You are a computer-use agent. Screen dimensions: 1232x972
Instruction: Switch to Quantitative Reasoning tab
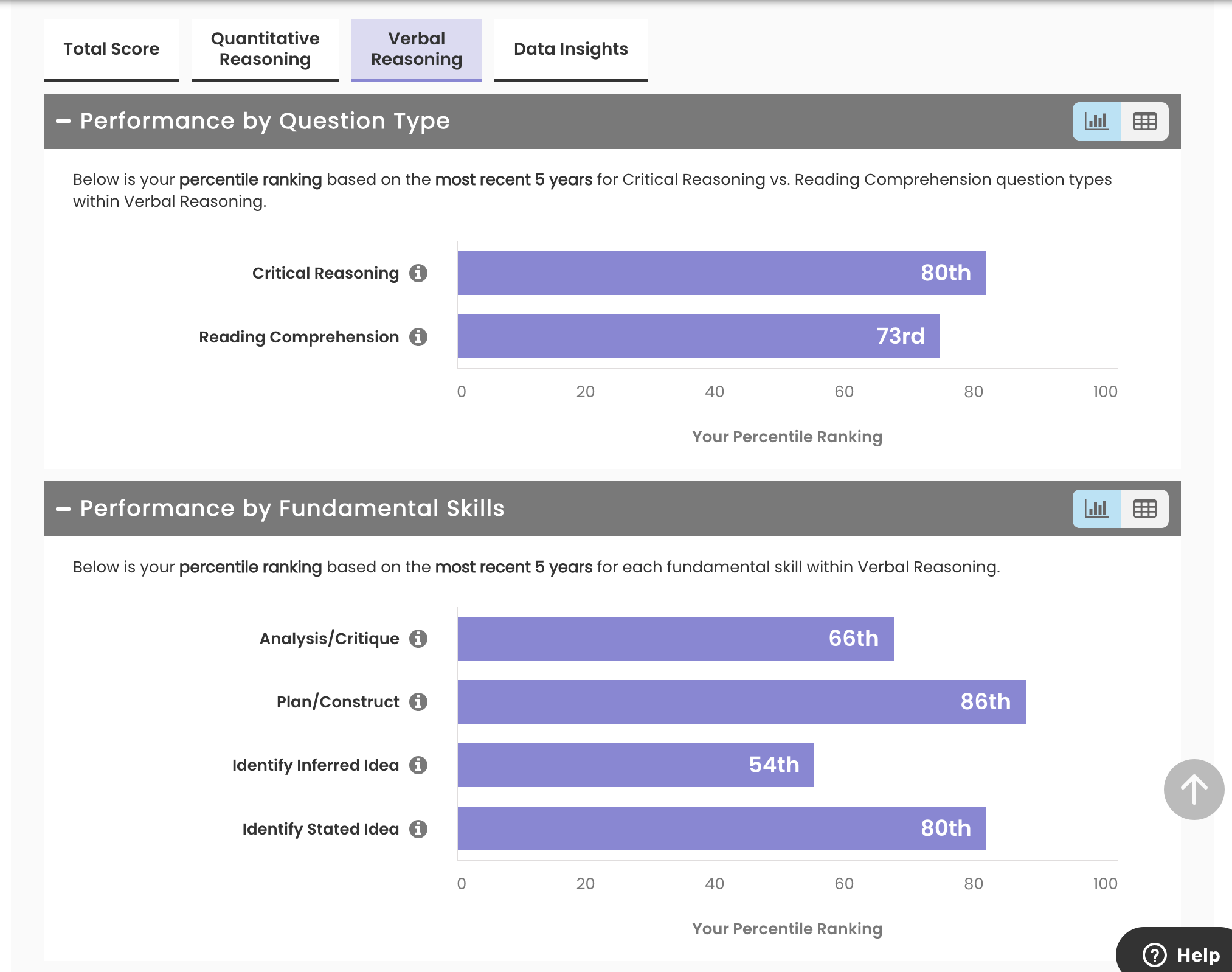(265, 49)
